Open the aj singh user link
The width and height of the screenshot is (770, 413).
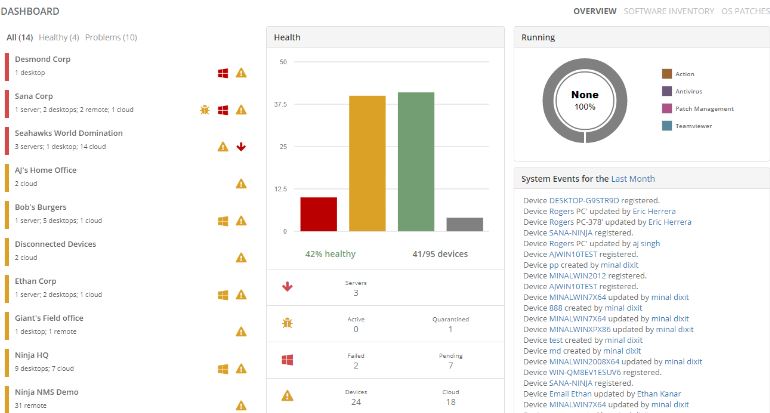click(x=646, y=244)
